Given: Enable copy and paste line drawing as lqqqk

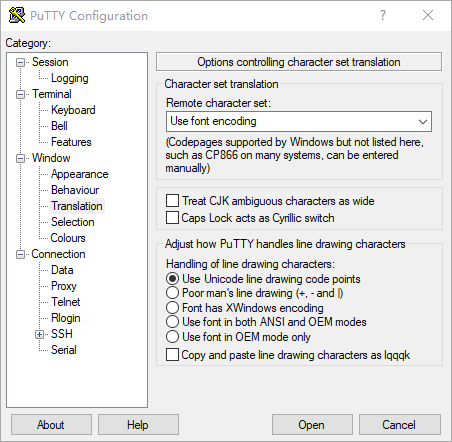Looking at the screenshot, I should click(x=172, y=355).
